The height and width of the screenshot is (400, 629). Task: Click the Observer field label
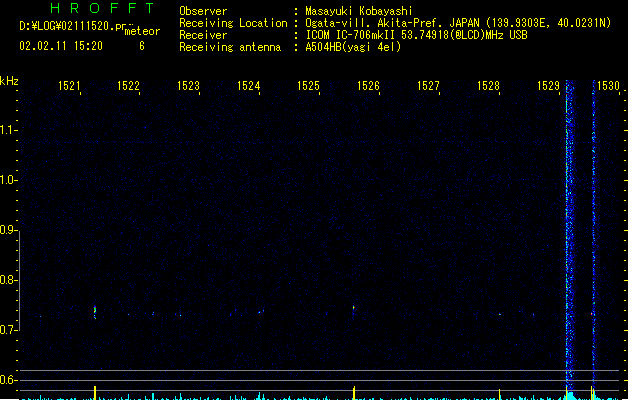(x=203, y=11)
